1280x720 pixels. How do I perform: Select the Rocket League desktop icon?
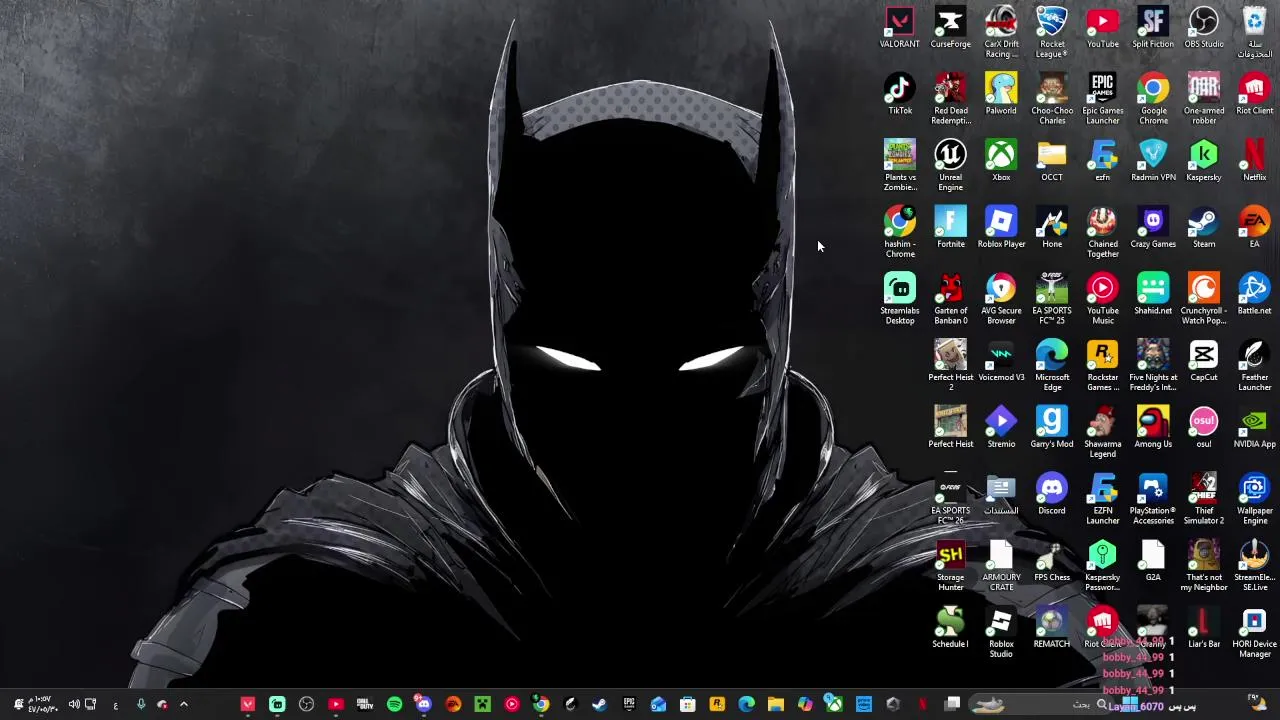pyautogui.click(x=1052, y=32)
